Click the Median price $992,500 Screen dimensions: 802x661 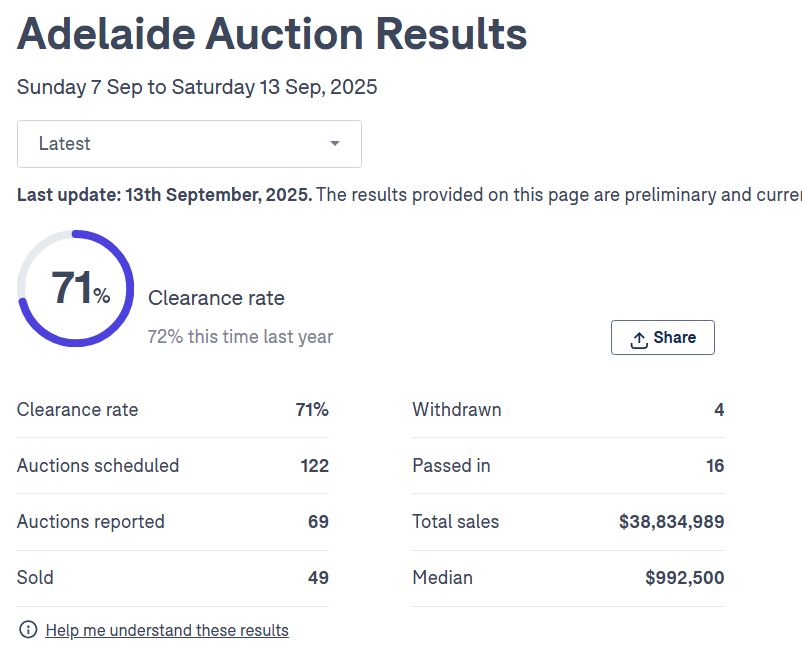tap(685, 578)
